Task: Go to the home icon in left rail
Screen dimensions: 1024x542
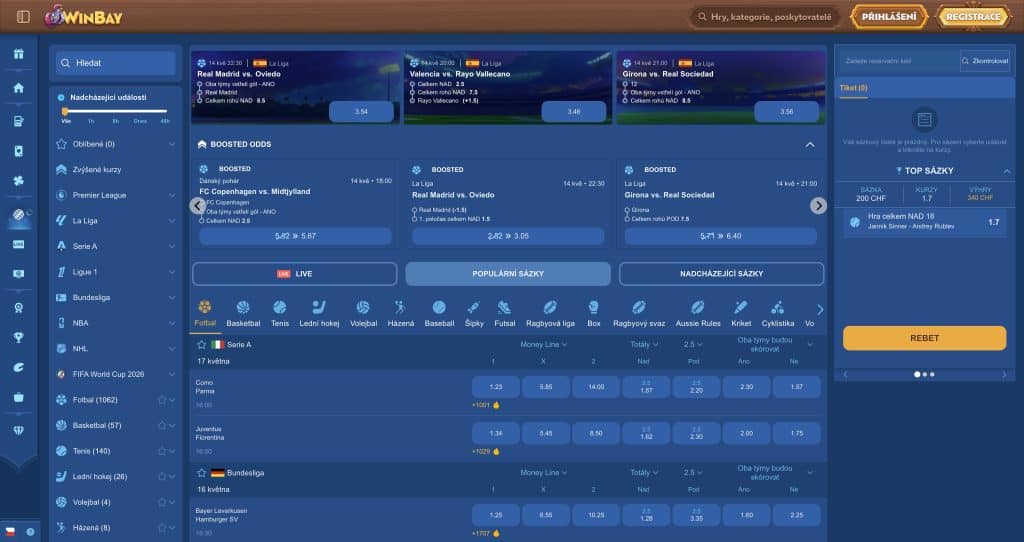Action: 18,88
